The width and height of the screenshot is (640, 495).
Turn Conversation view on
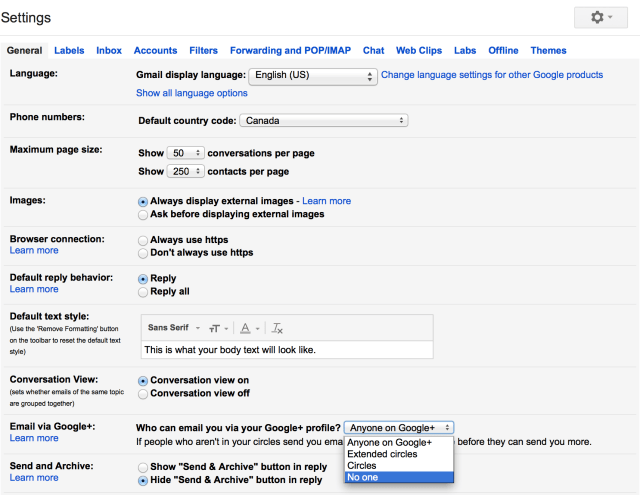(143, 381)
